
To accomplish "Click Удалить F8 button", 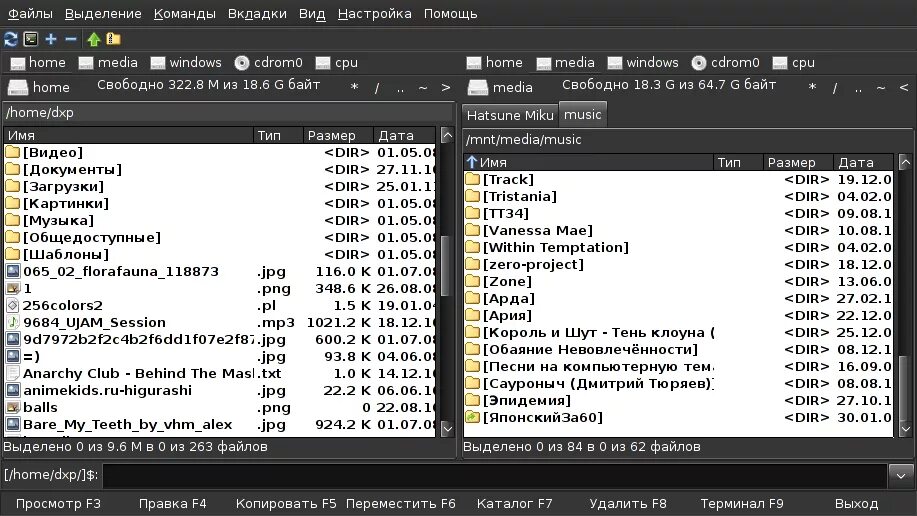I will click(628, 504).
